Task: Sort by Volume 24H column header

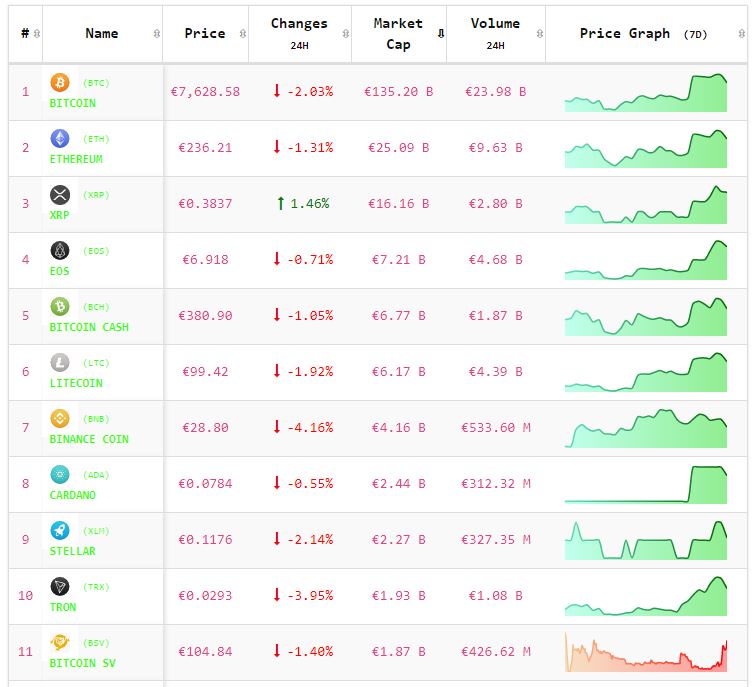Action: point(495,34)
